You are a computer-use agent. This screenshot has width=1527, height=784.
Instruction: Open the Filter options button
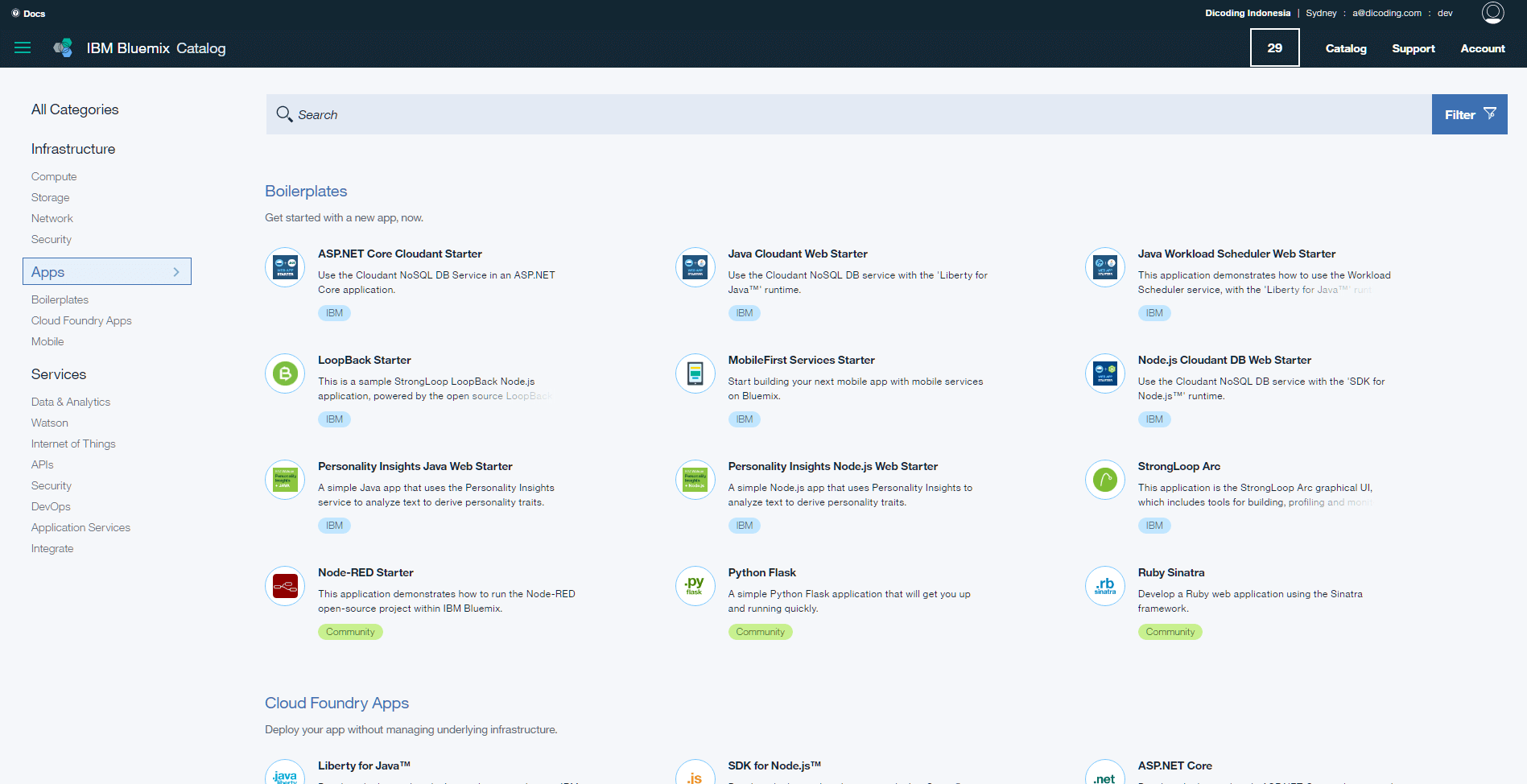1469,114
